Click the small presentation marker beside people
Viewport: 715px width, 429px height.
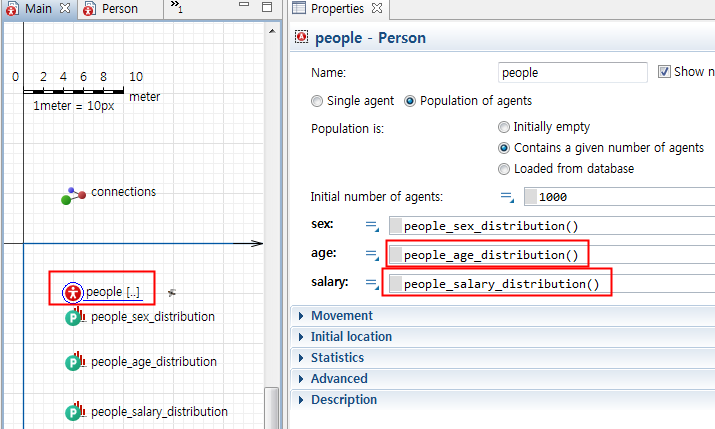point(171,293)
